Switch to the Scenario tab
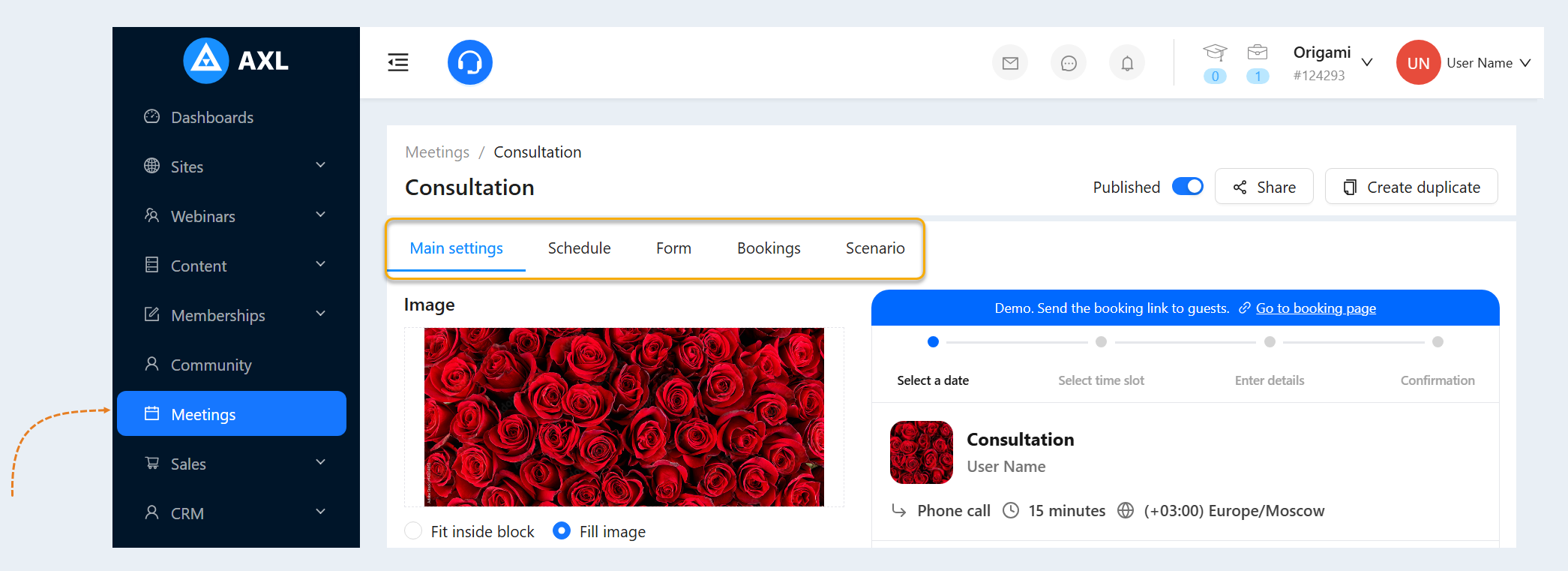This screenshot has width=1568, height=571. pos(875,248)
